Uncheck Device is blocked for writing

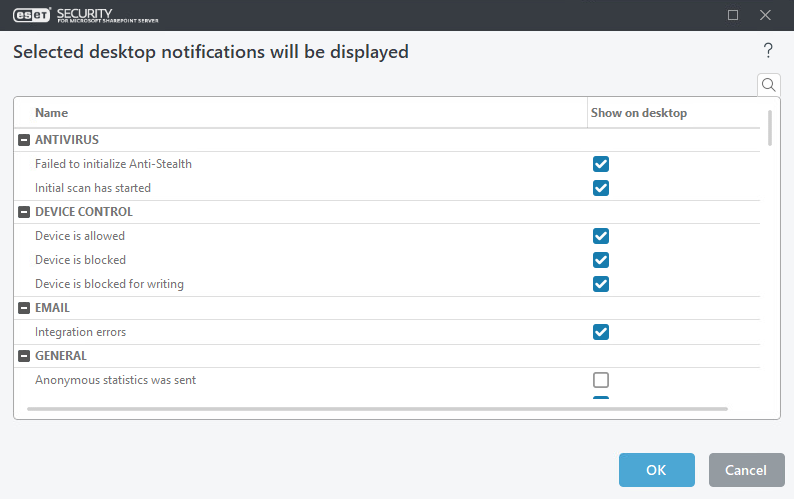click(x=601, y=284)
